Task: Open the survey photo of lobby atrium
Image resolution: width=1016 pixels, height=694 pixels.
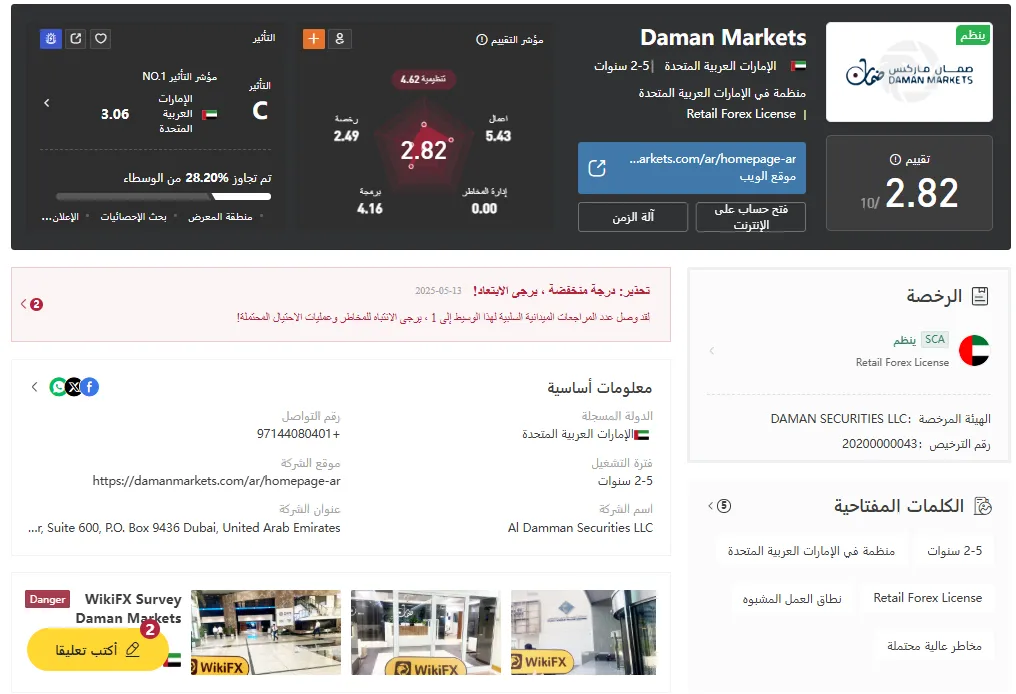Action: [266, 632]
